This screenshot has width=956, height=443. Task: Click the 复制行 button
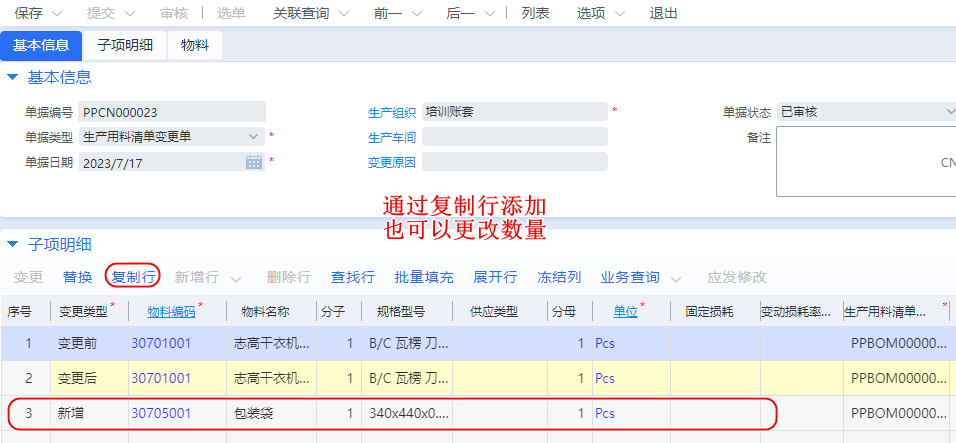(133, 277)
